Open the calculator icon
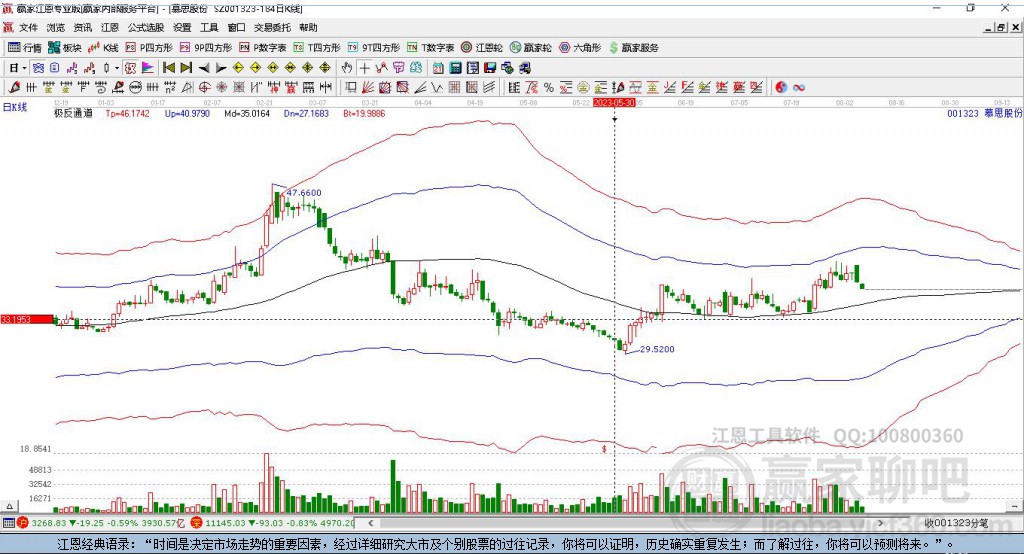This screenshot has height=554, width=1024. pyautogui.click(x=455, y=68)
